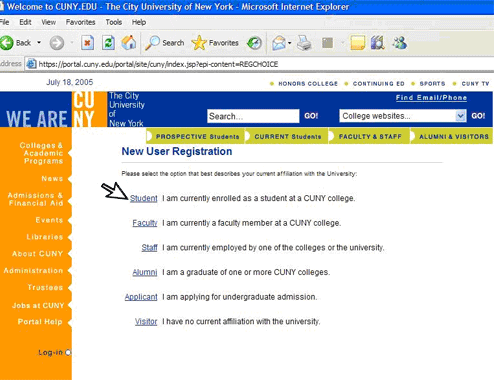Viewport: 500px width, 380px height.
Task: Click Colleges & Academic Programs sidebar link
Action: (x=41, y=153)
